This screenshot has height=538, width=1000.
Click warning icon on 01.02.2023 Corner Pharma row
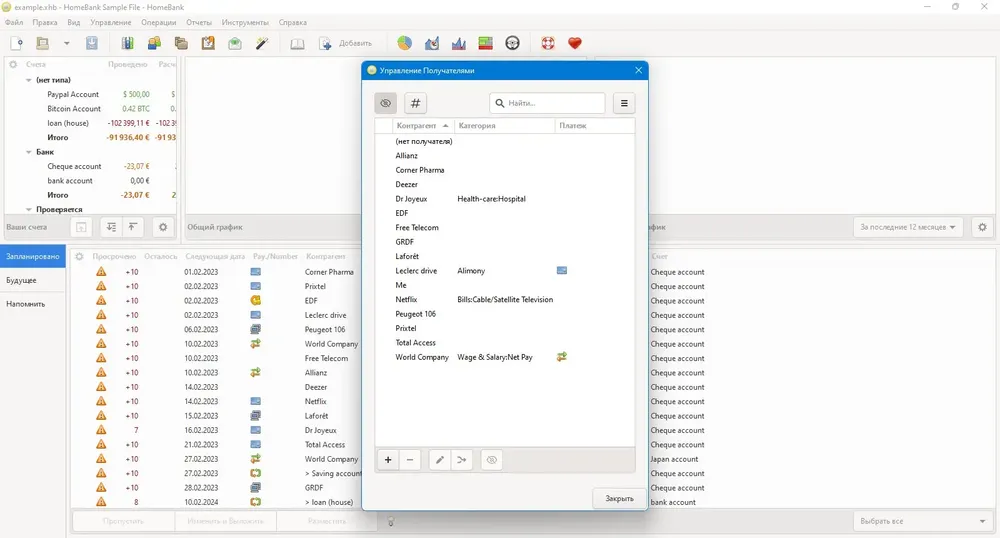tap(101, 272)
